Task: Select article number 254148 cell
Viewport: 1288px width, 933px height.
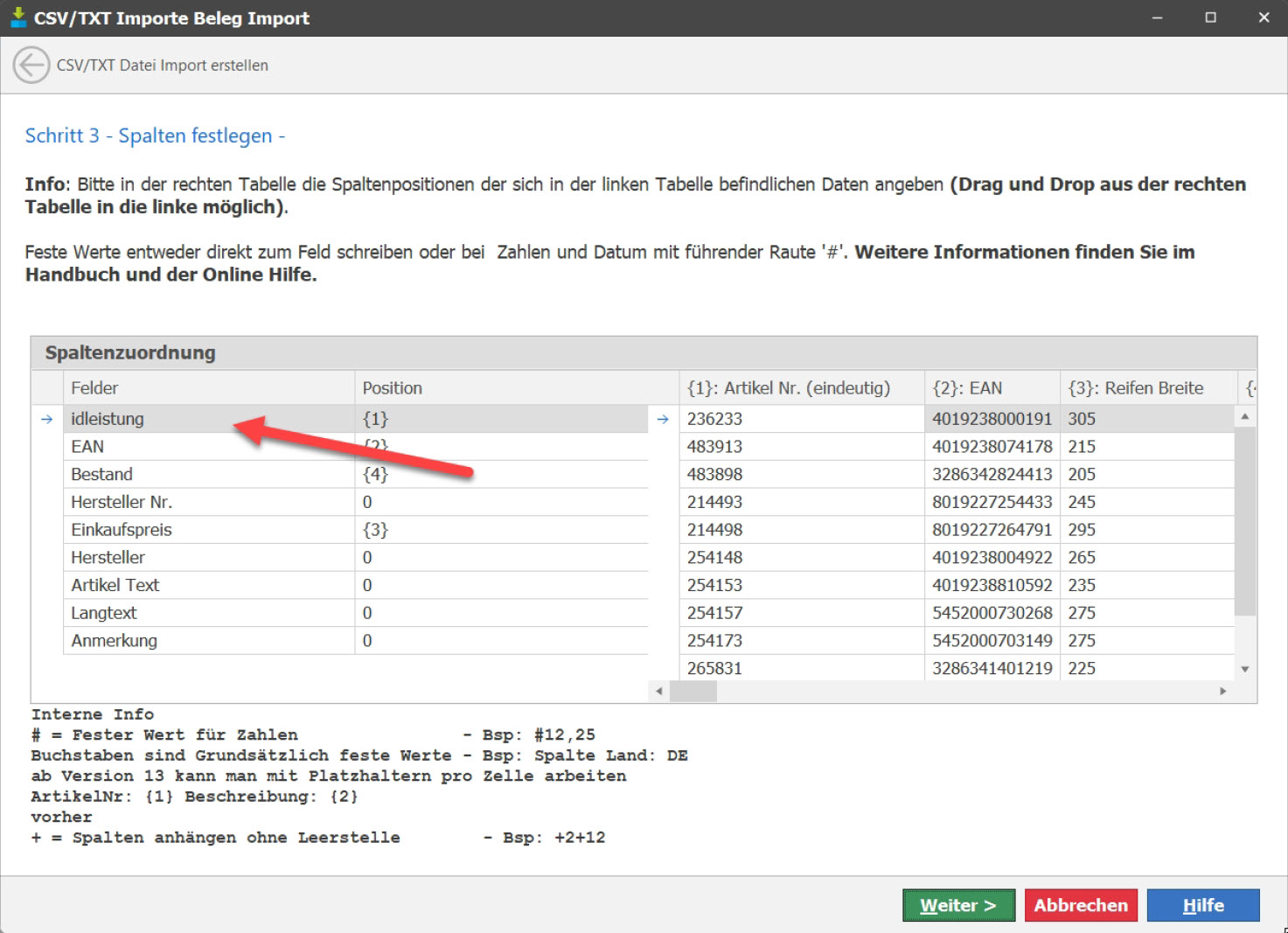Action: click(802, 558)
